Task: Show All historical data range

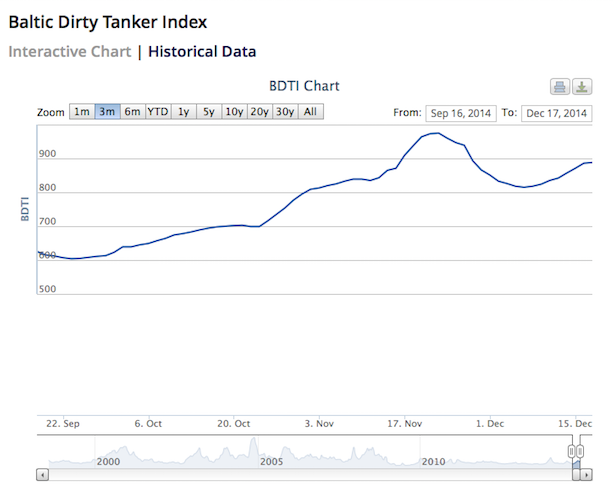Action: point(310,112)
